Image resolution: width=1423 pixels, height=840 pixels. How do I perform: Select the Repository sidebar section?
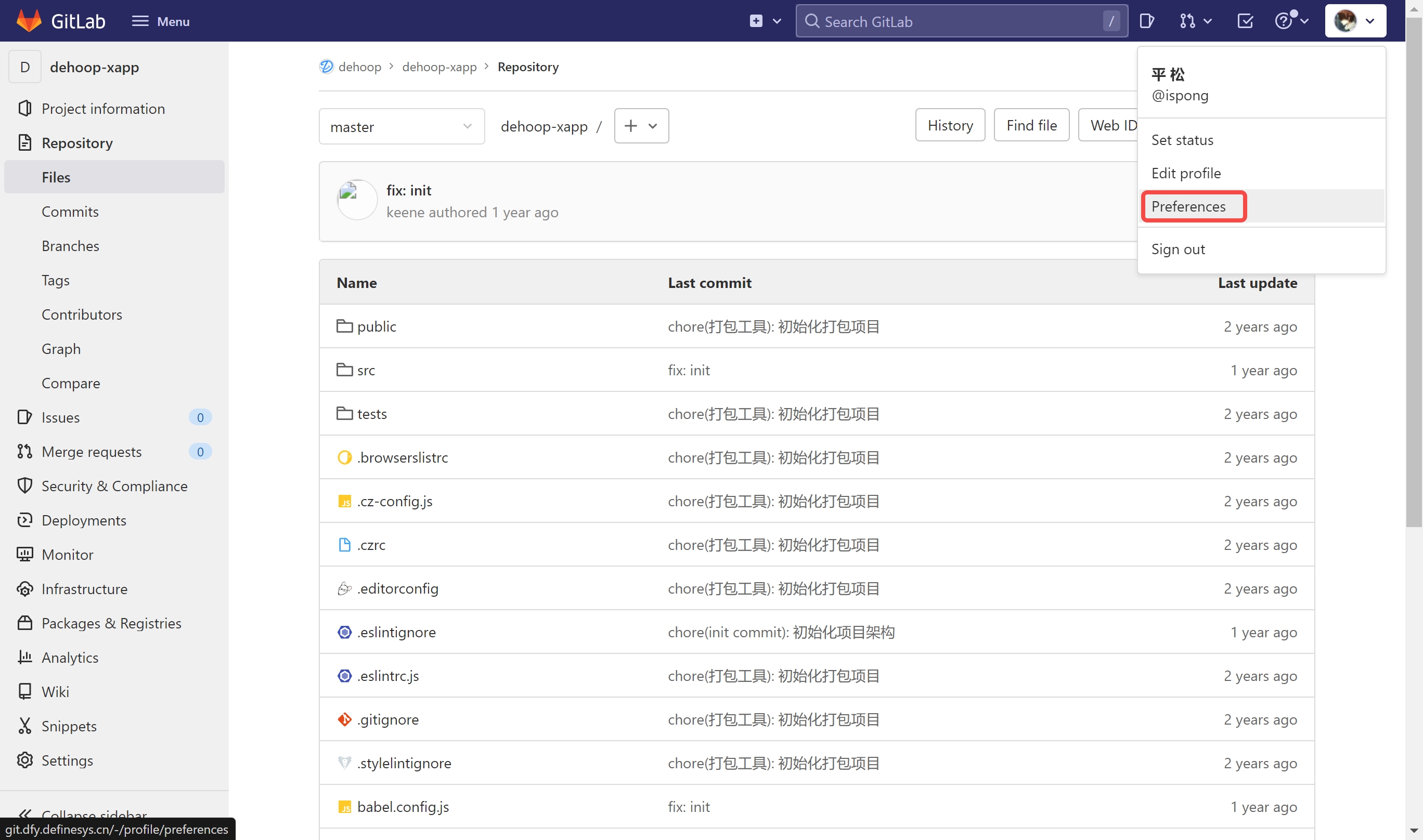(x=114, y=142)
